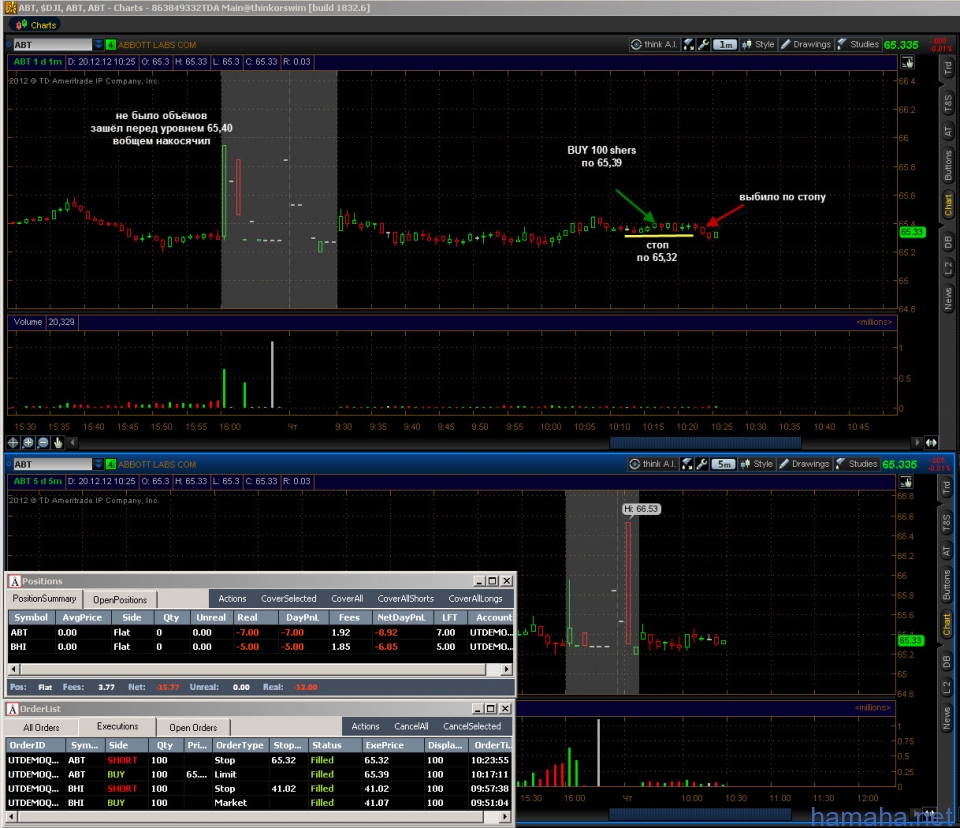Open Studies menu in lower chart
The width and height of the screenshot is (960, 828).
857,464
